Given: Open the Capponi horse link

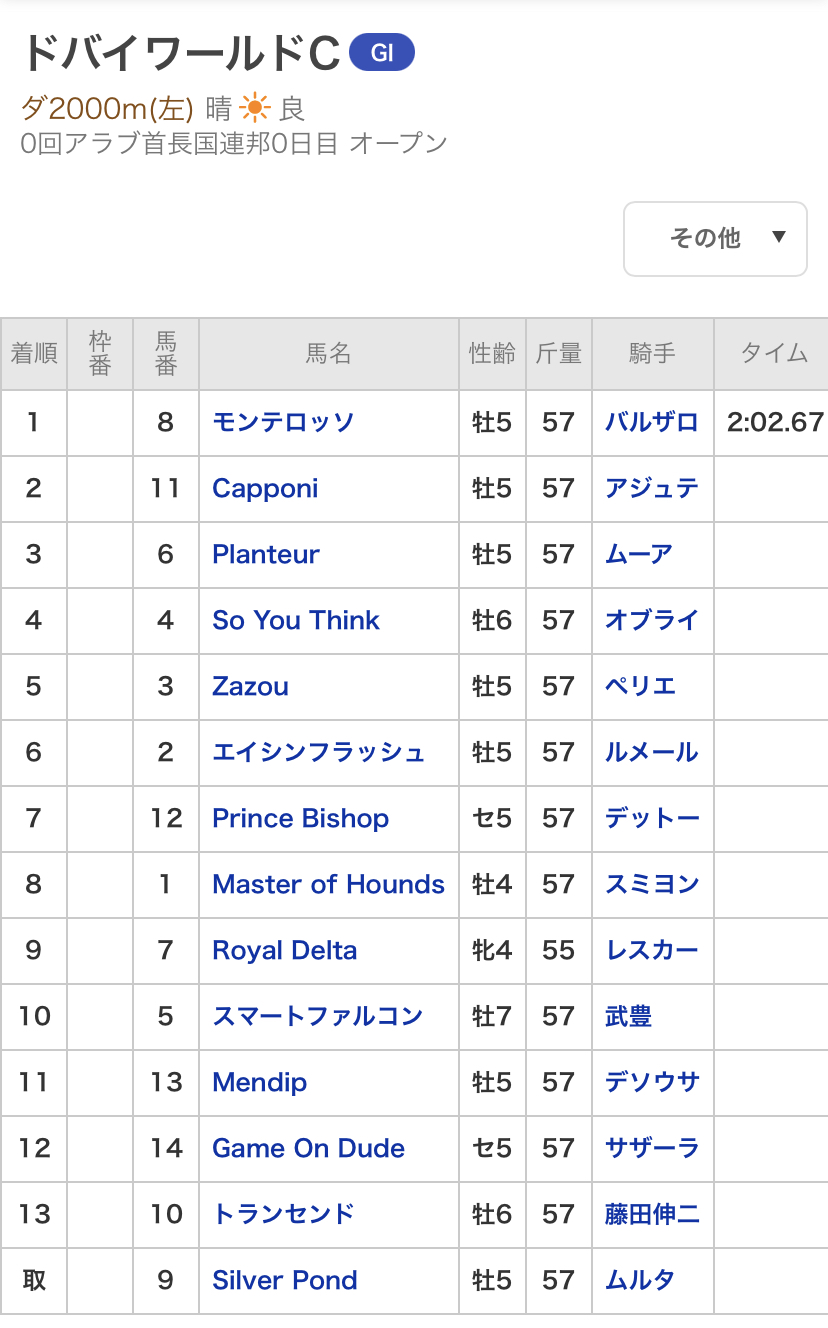Looking at the screenshot, I should [x=265, y=488].
